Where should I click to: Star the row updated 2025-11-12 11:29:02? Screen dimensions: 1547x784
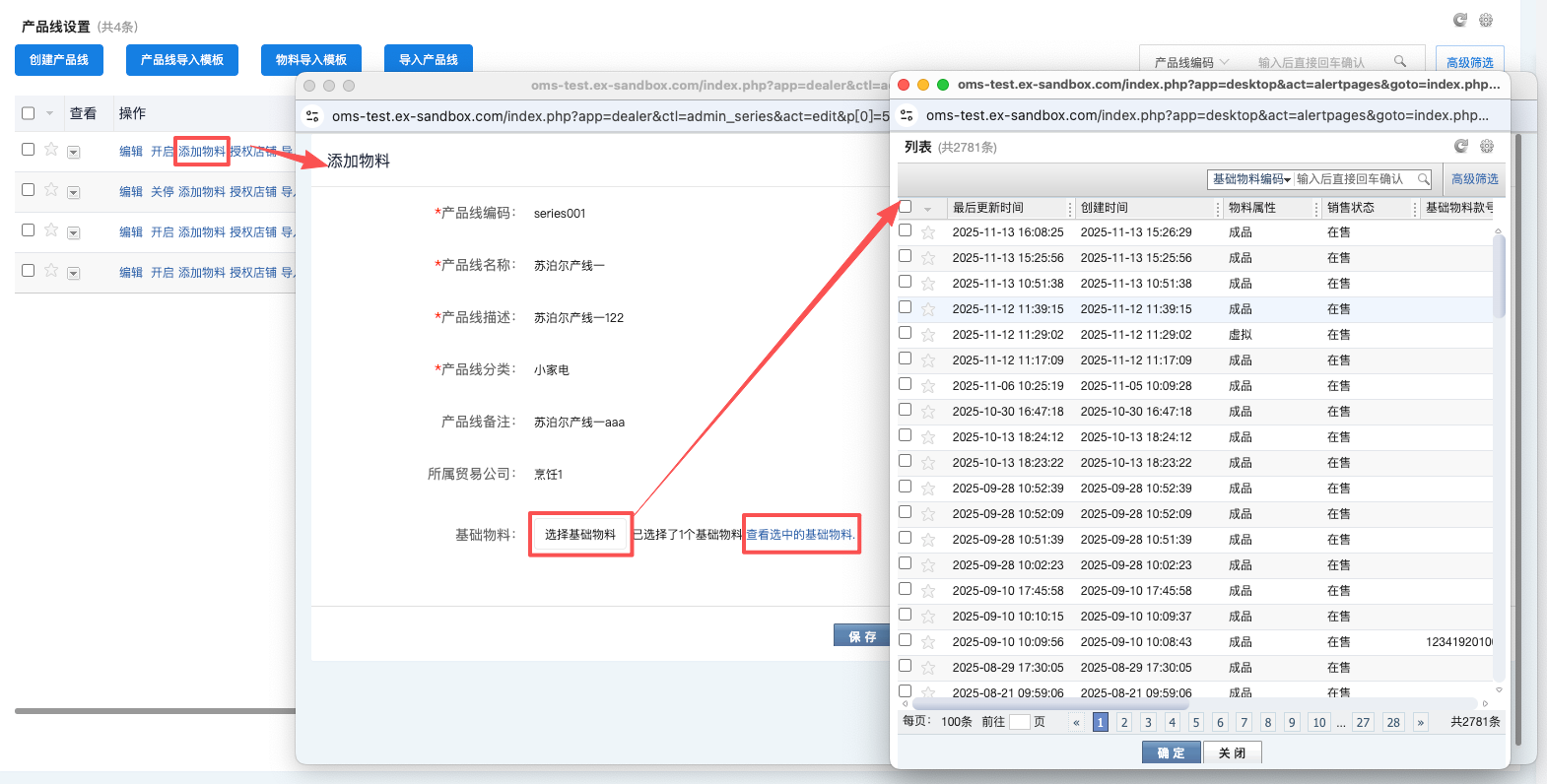pyautogui.click(x=928, y=335)
